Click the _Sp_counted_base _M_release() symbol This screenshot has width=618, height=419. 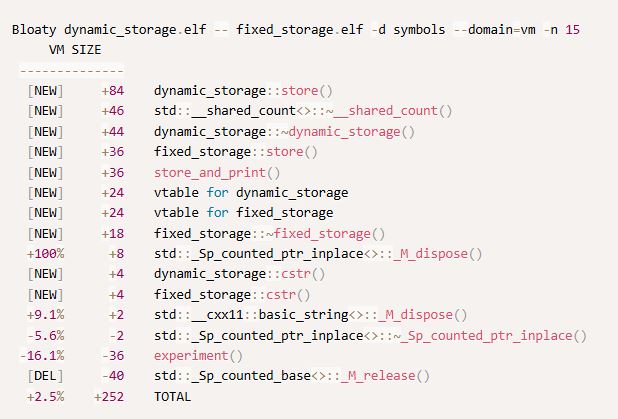coord(291,376)
